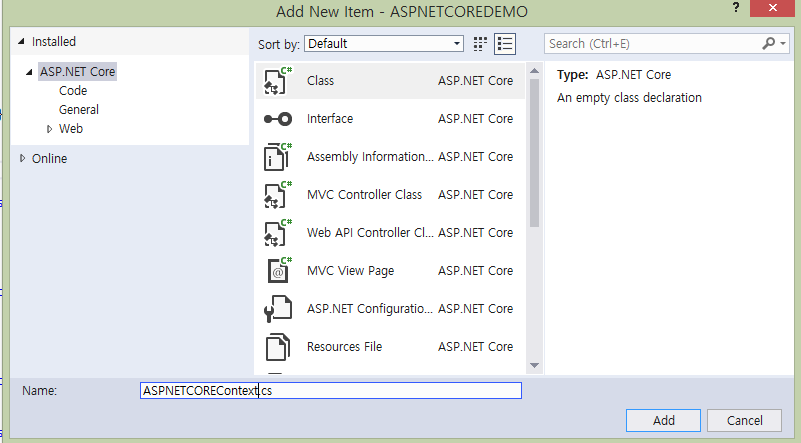Choose the ASP.NET Configuration file icon

pyautogui.click(x=277, y=309)
